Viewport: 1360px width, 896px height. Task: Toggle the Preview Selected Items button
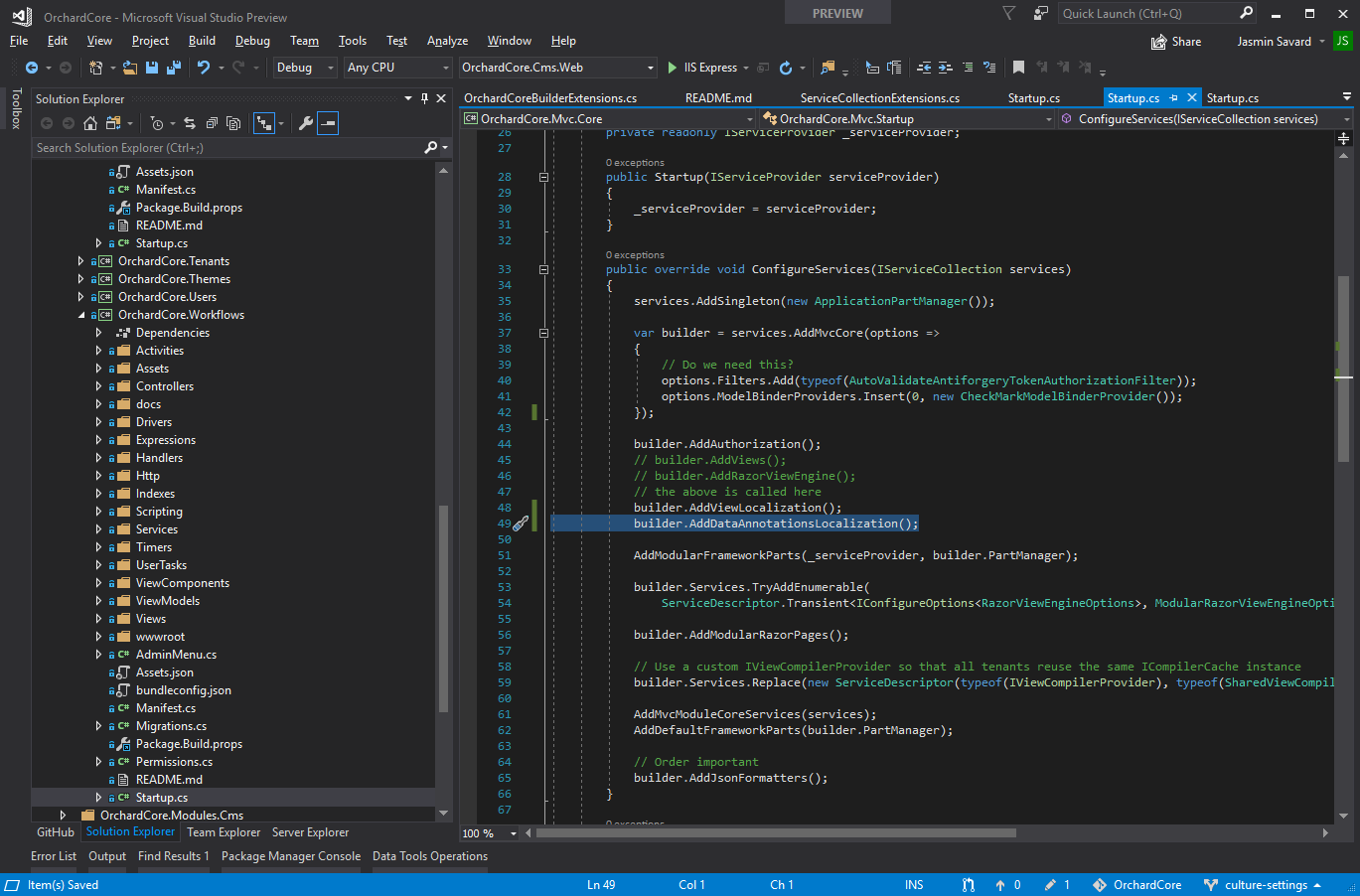(x=328, y=123)
